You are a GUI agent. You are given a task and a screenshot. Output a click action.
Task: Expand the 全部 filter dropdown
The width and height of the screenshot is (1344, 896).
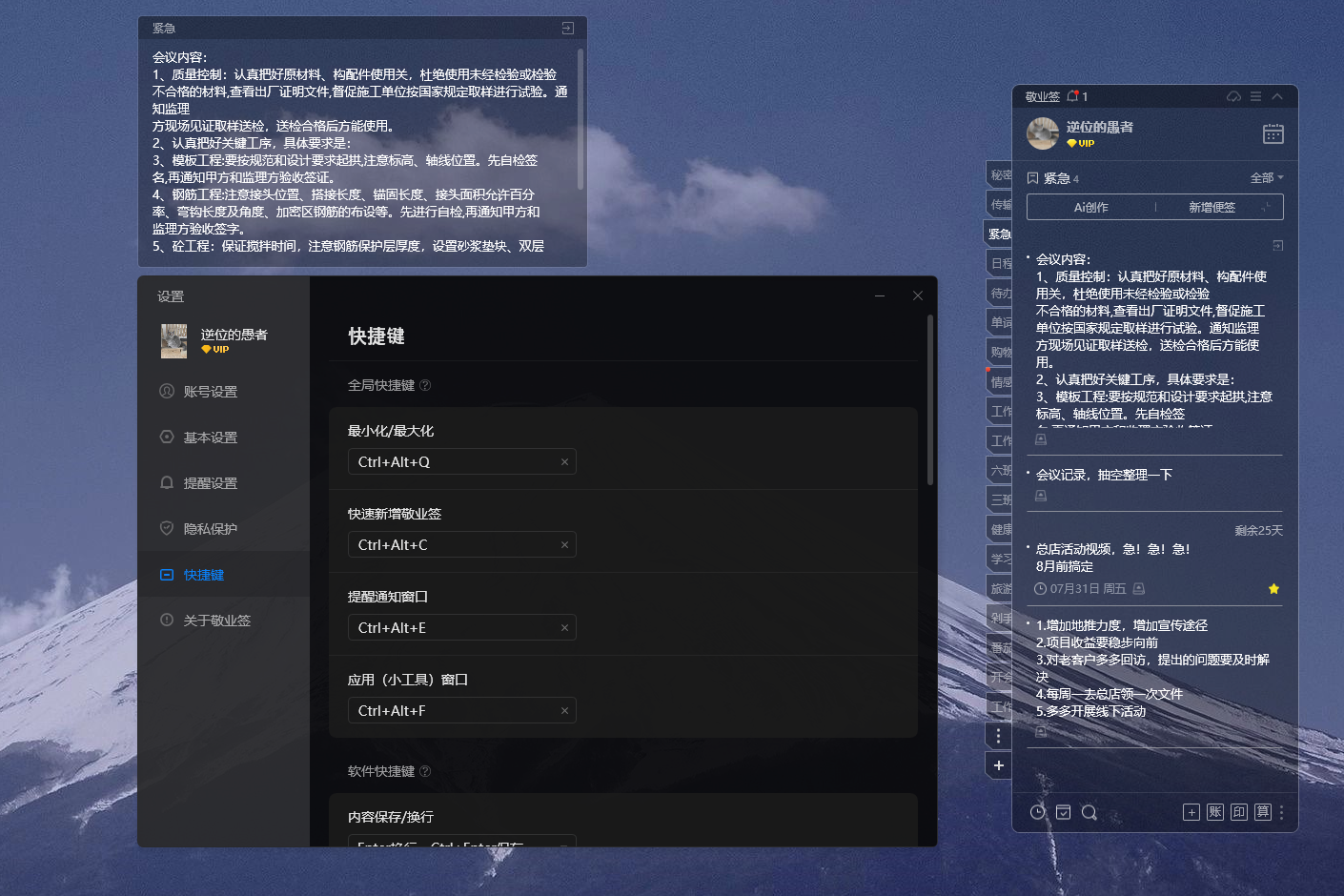point(1267,178)
